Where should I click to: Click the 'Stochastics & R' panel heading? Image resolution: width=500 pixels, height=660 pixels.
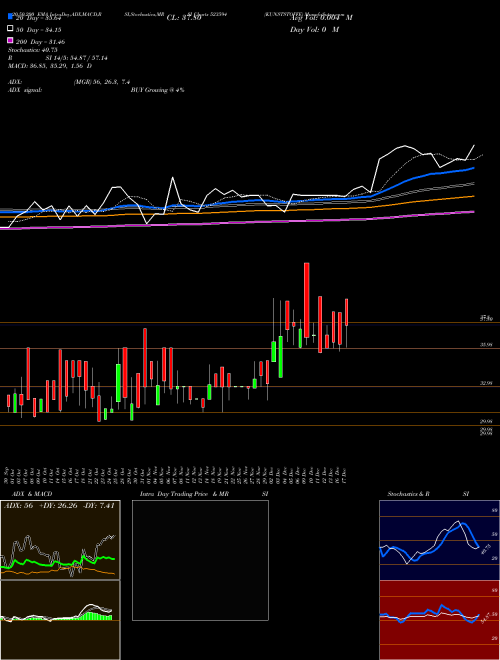click(408, 494)
